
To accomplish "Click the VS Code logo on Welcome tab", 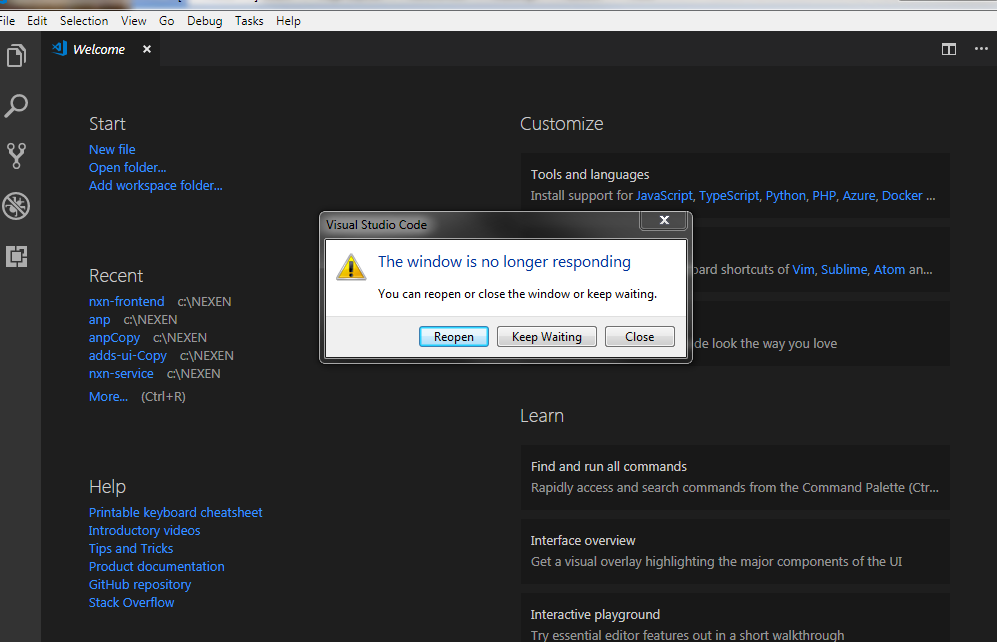I will click(60, 48).
